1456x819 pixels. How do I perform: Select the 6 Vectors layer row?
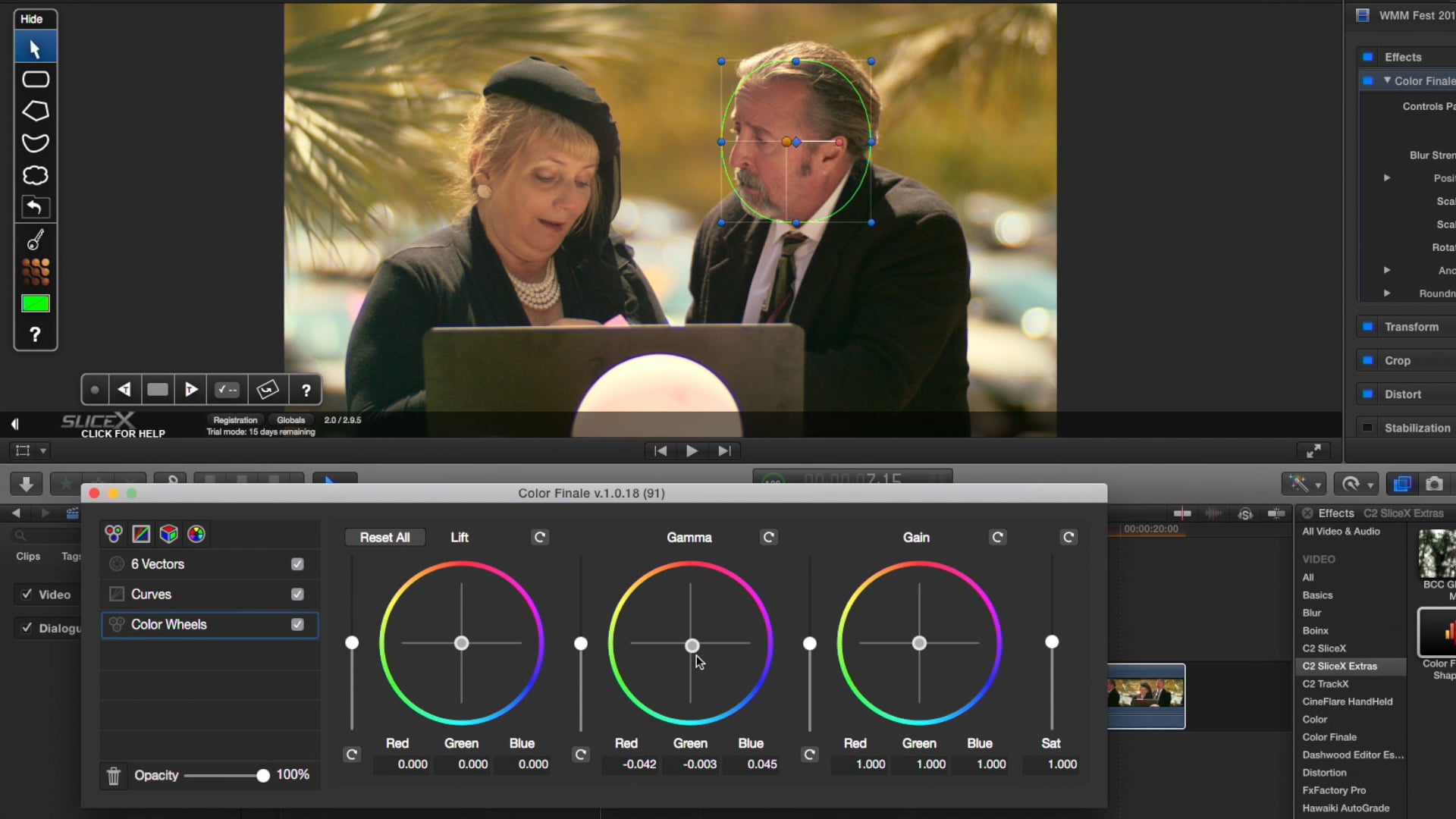(209, 564)
